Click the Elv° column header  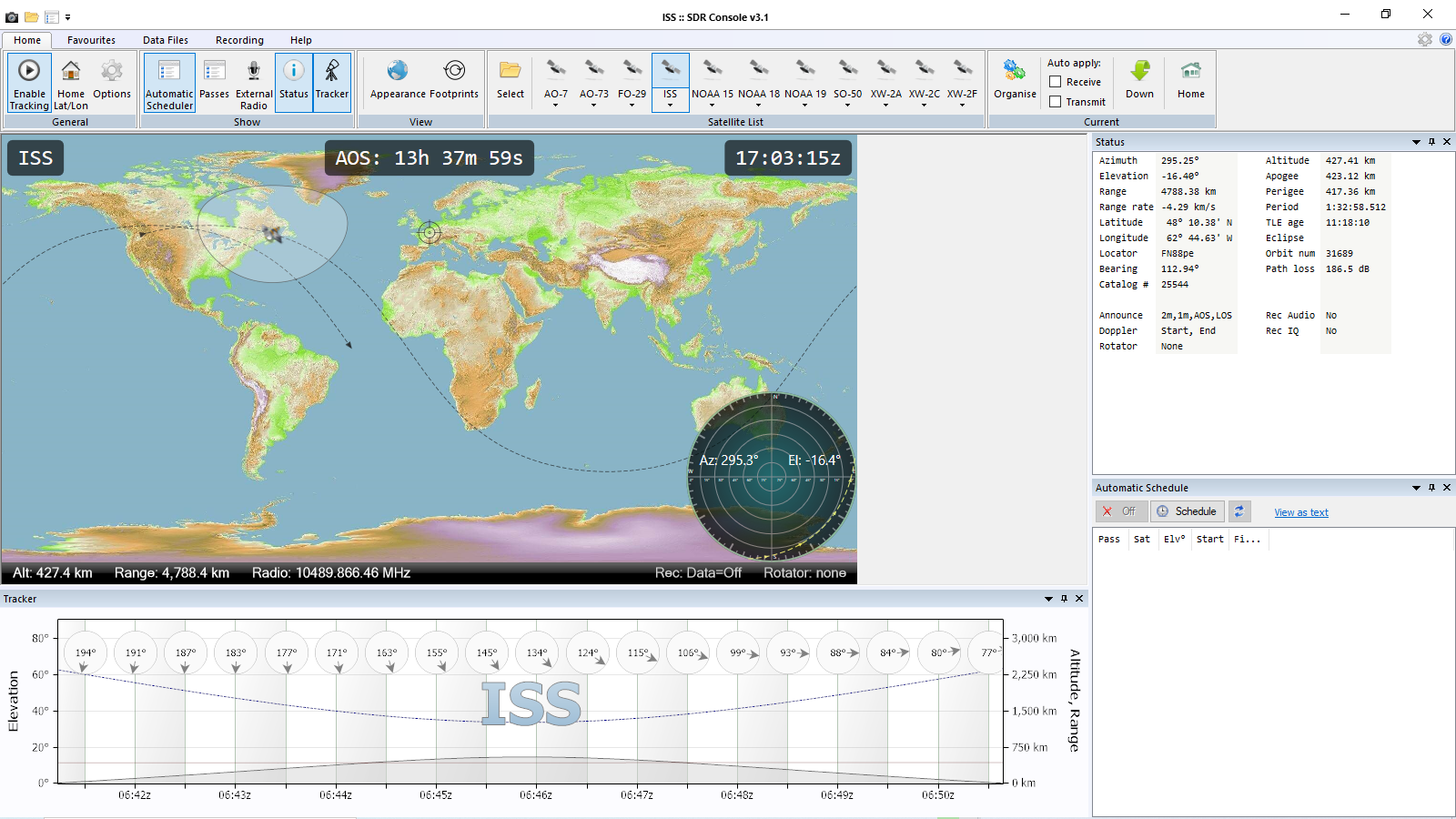coord(1175,539)
